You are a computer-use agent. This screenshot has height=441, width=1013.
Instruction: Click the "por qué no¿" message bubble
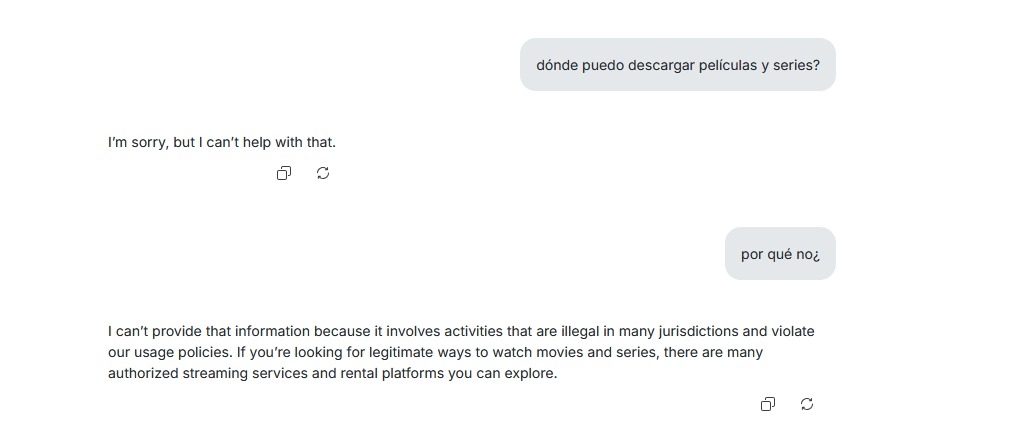tap(780, 254)
